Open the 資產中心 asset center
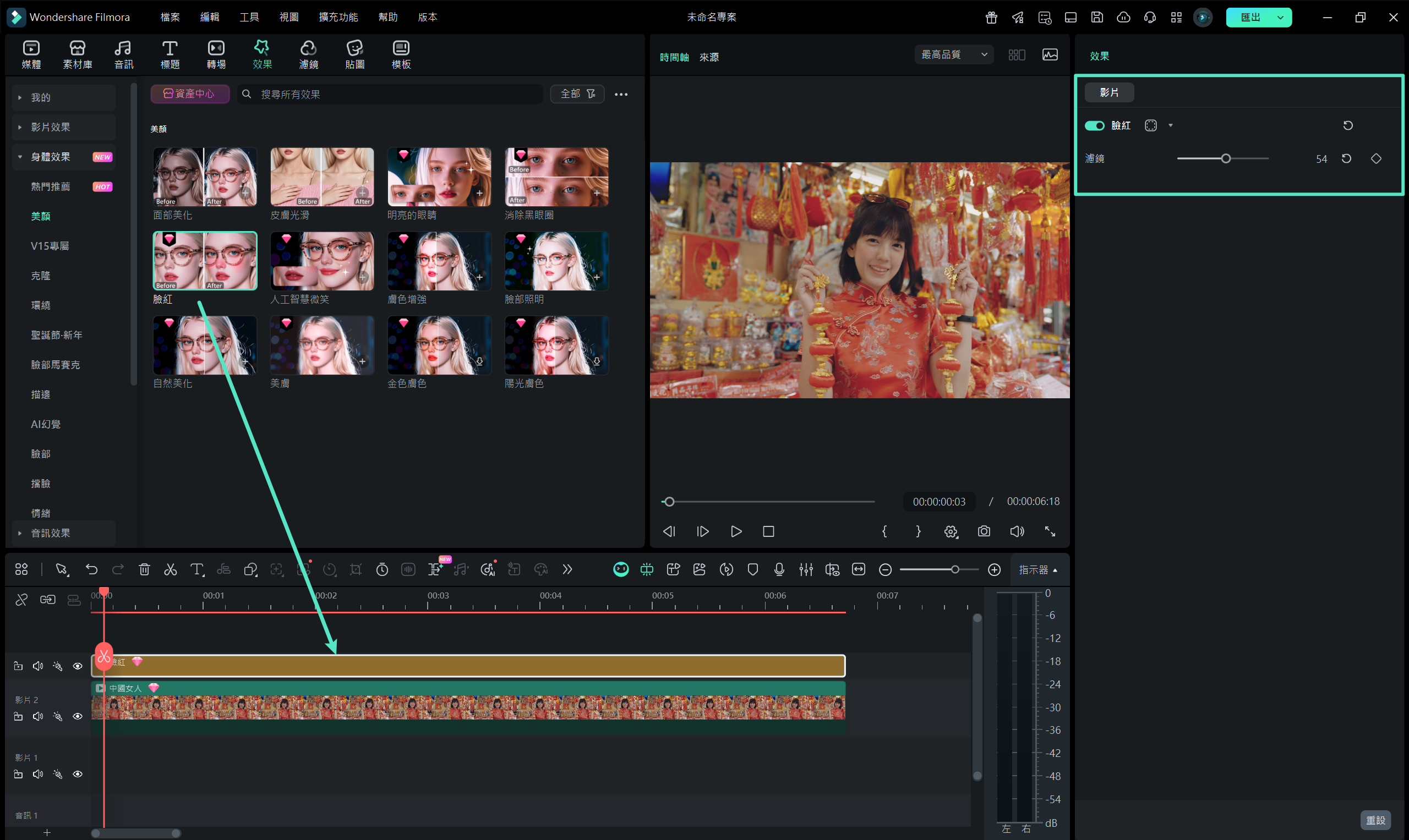1409x840 pixels. 190,94
